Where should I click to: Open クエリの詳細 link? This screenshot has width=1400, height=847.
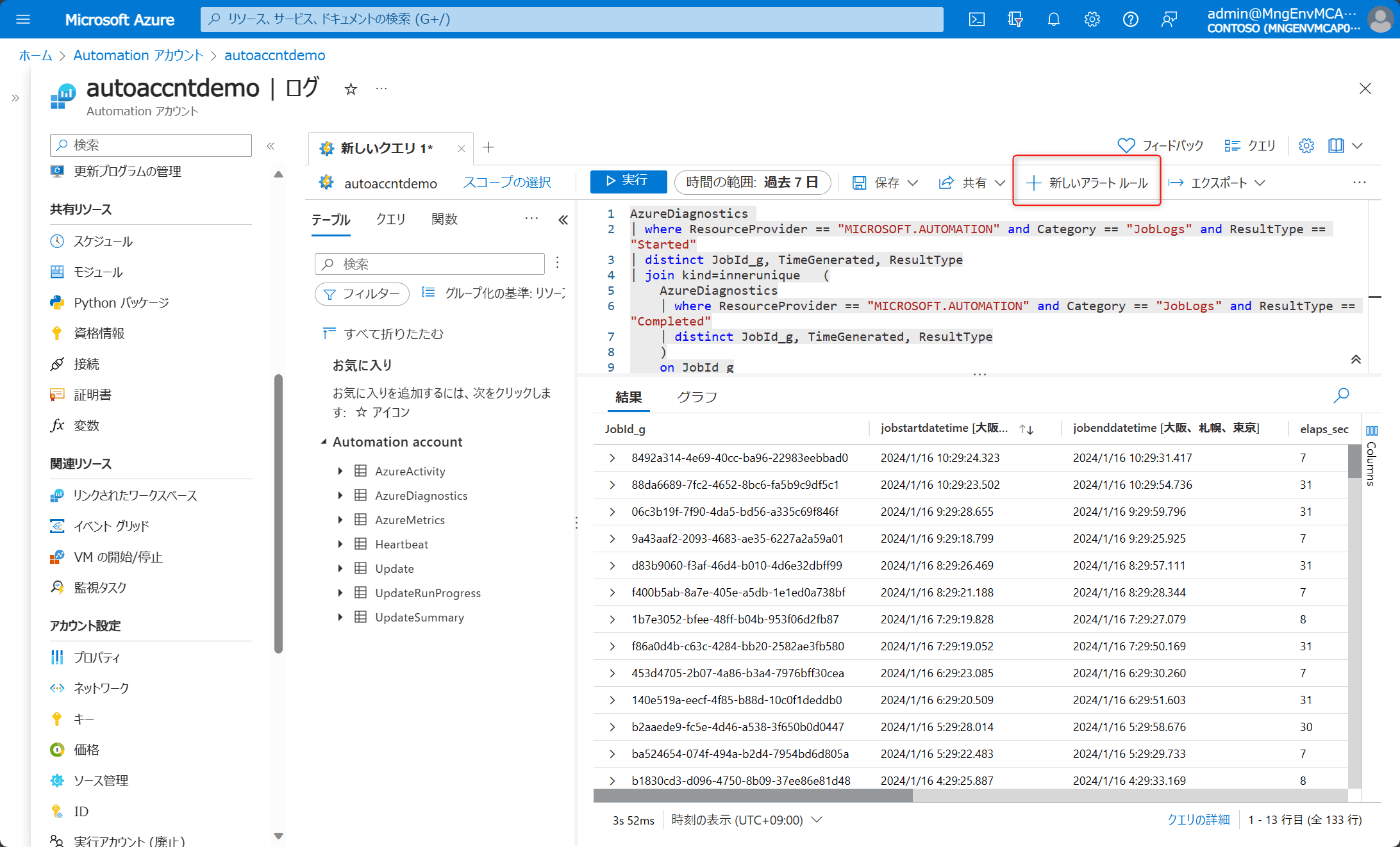tap(1198, 820)
